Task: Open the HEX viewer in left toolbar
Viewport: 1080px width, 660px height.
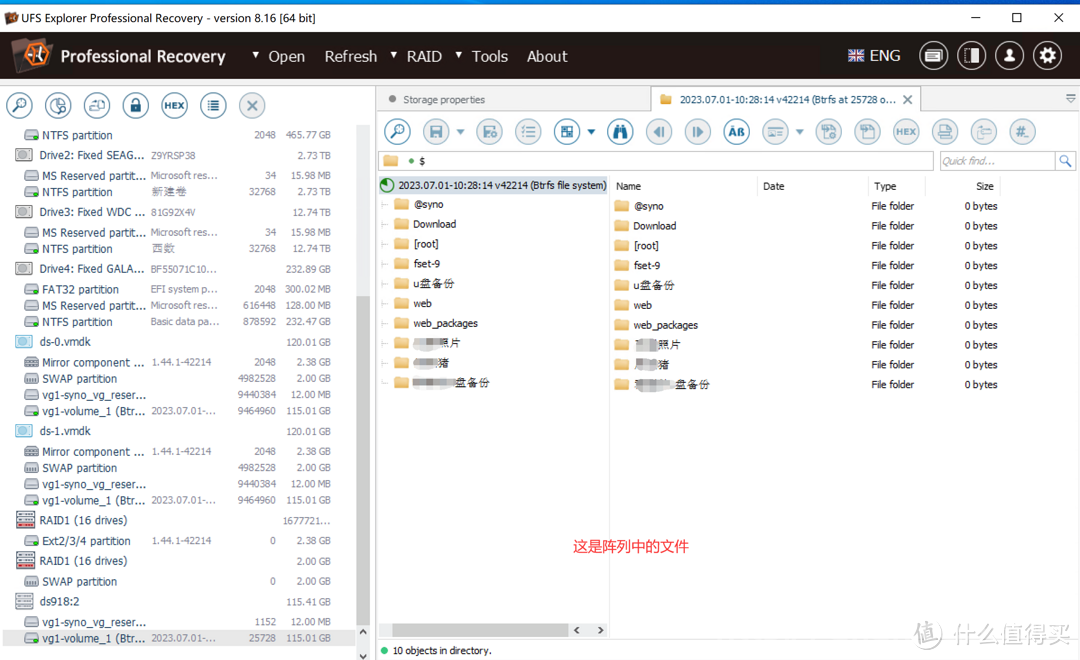Action: coord(174,105)
